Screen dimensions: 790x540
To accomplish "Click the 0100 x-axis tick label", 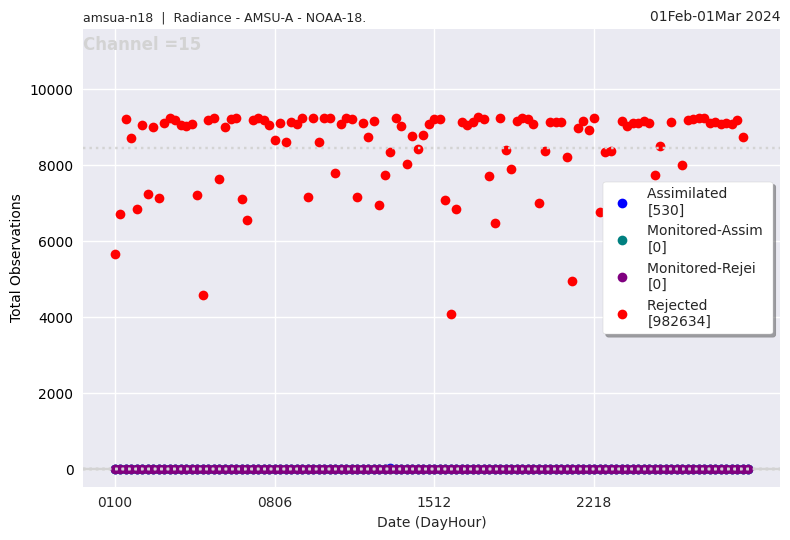I will pyautogui.click(x=115, y=502).
